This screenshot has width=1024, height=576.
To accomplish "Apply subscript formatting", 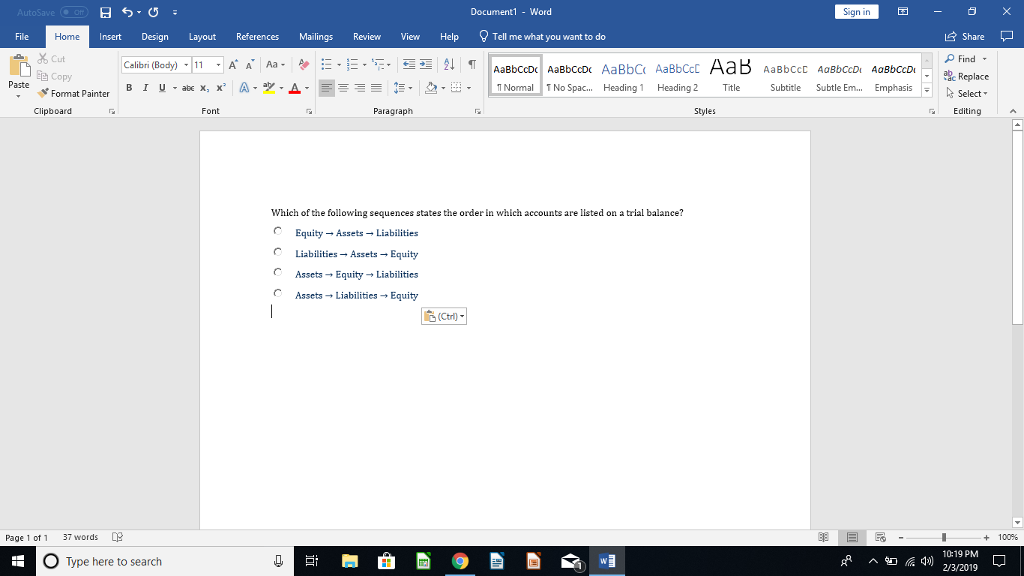I will [x=203, y=88].
